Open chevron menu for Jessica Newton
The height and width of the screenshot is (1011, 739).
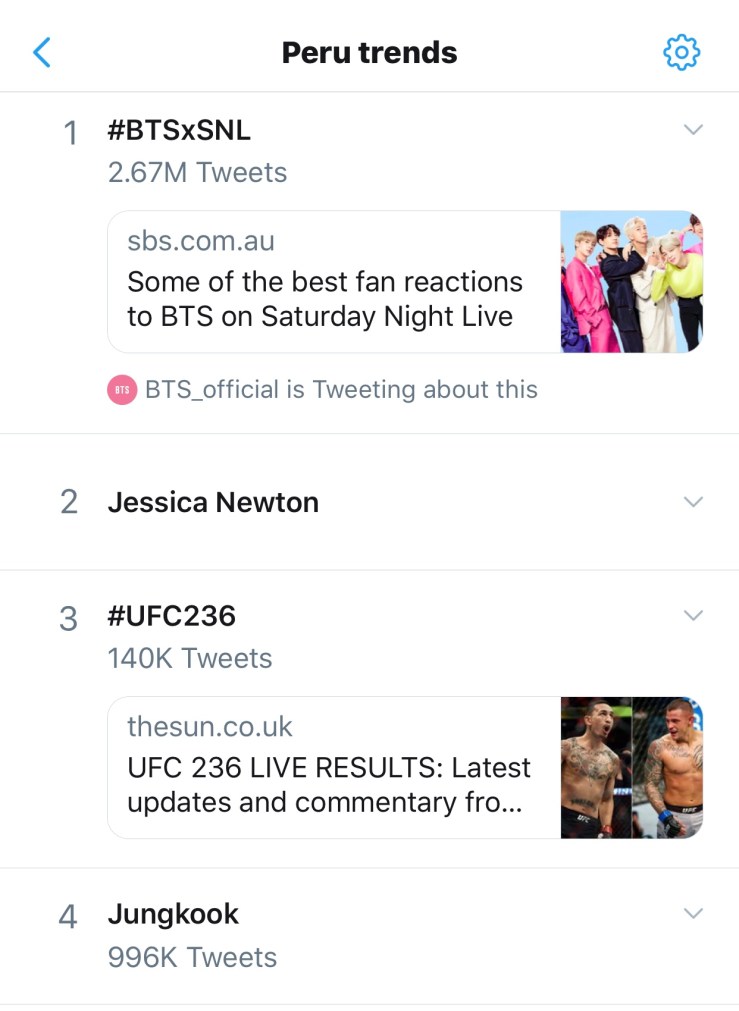coord(693,502)
